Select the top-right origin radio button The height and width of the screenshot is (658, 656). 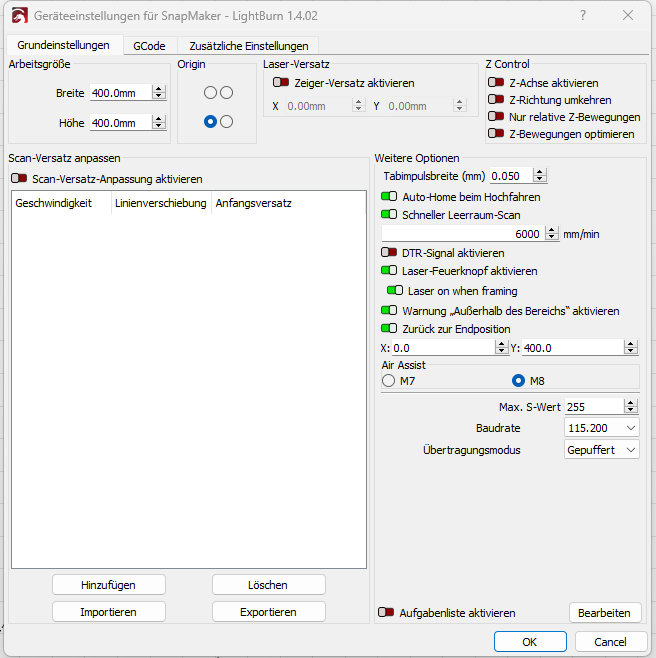click(226, 92)
